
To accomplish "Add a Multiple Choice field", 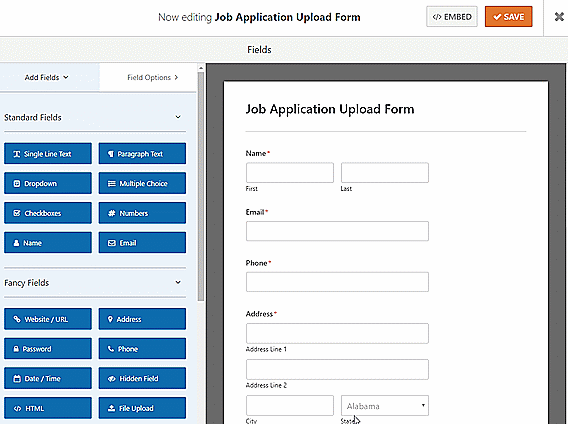I will [x=142, y=183].
